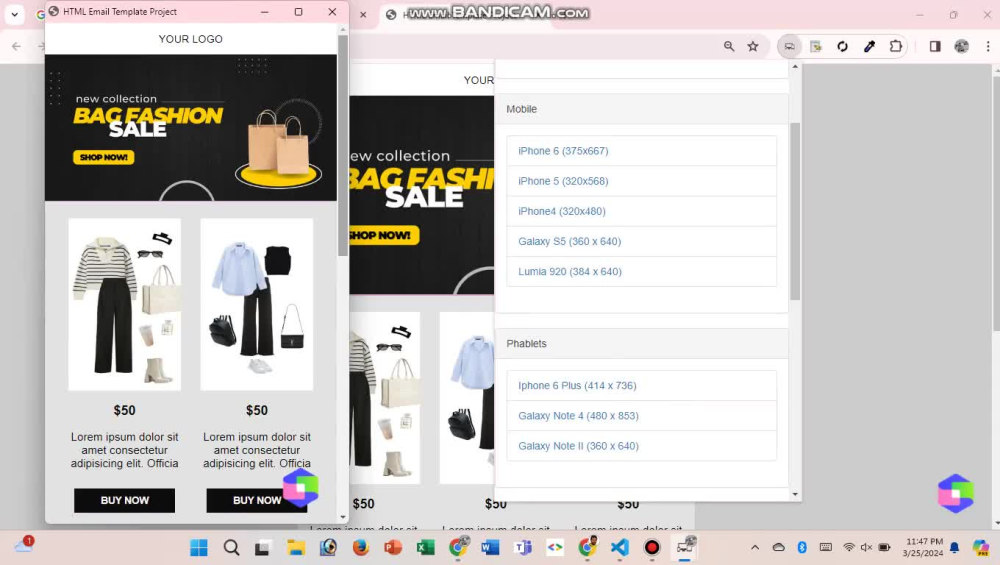Open the Extensions puzzle piece menu
This screenshot has width=1000, height=565.
896,46
